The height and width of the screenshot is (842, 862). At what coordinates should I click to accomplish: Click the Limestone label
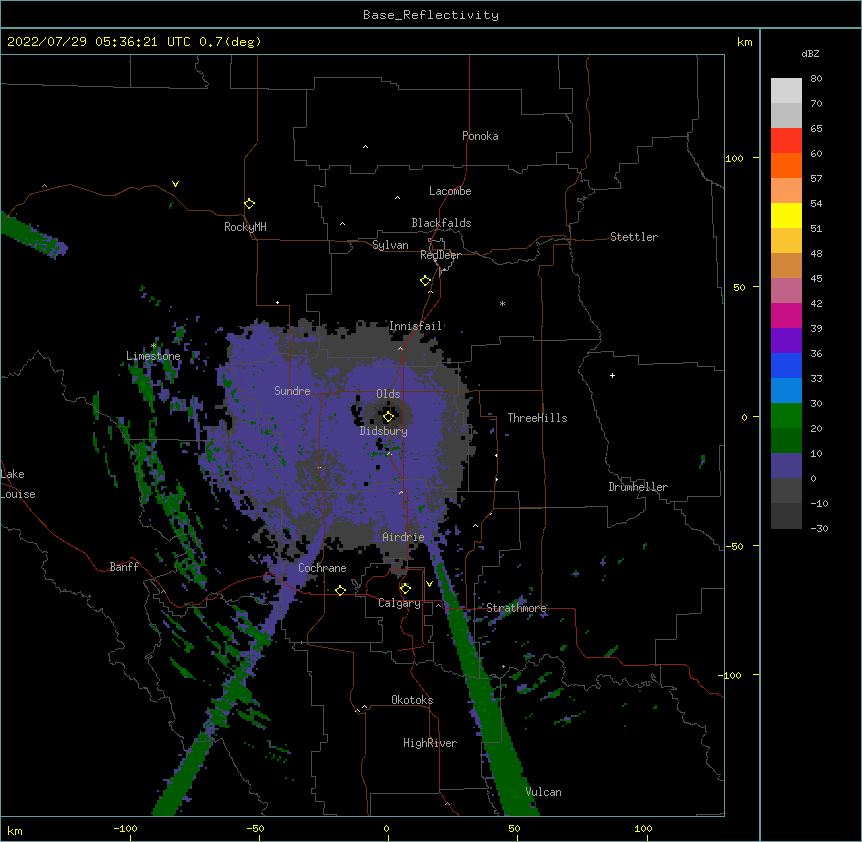pos(153,356)
